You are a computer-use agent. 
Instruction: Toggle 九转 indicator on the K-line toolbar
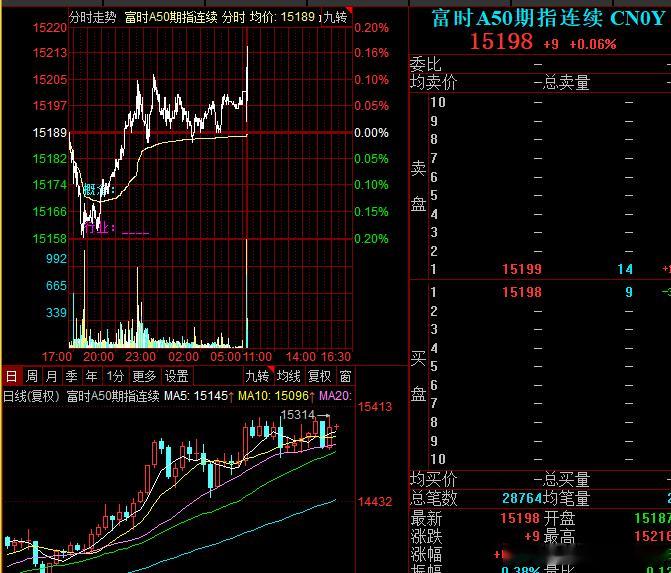click(x=257, y=376)
